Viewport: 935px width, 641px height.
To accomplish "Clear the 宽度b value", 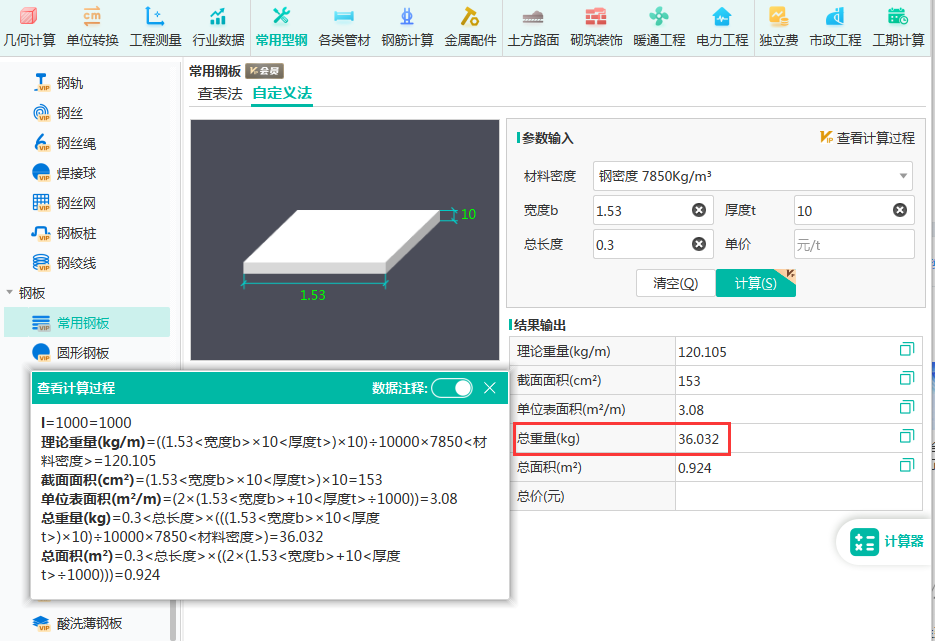I will pos(699,210).
